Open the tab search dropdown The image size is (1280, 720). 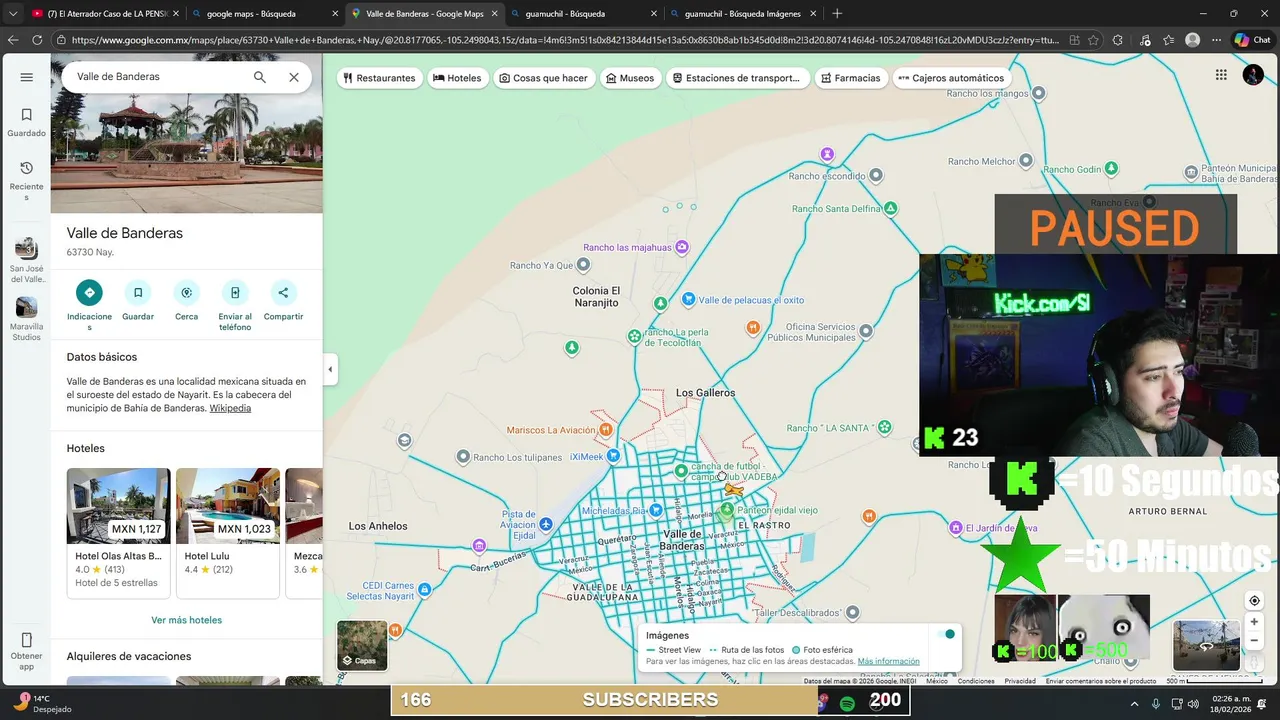click(x=12, y=14)
